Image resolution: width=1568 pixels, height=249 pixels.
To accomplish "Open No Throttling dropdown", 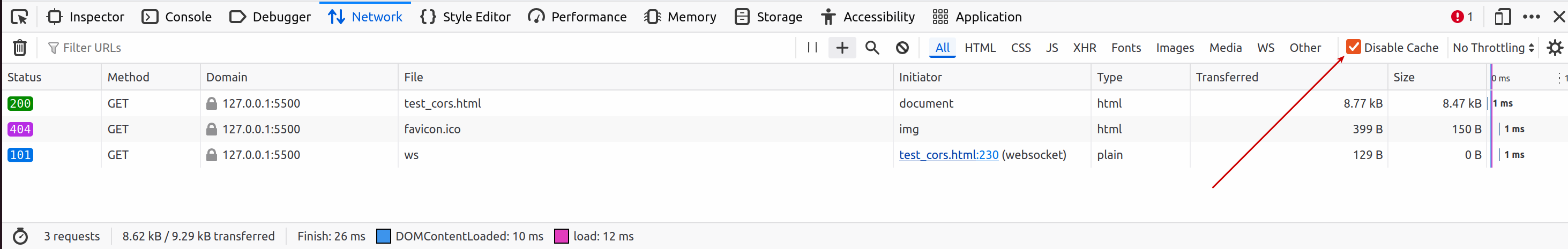I will [1493, 48].
